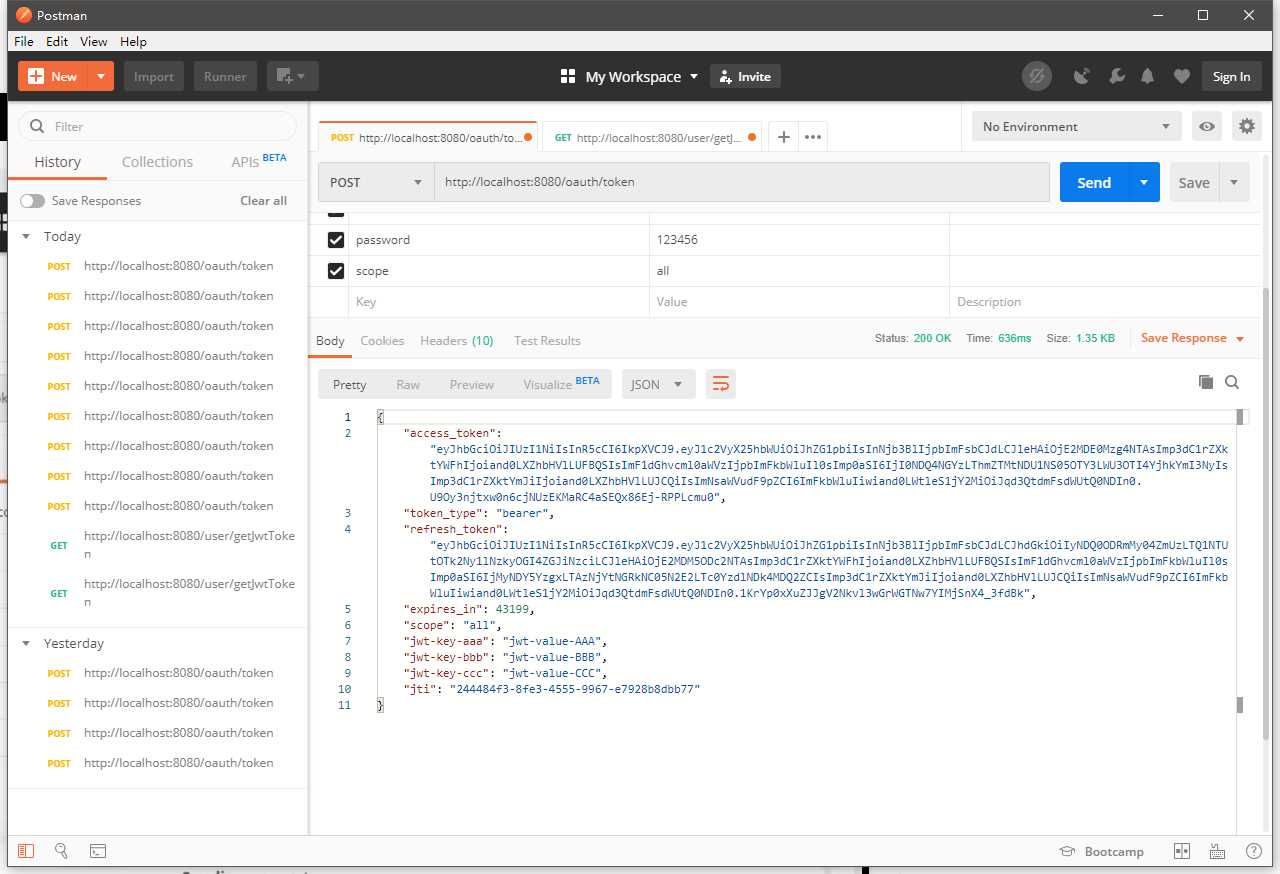Open the View menu
The height and width of the screenshot is (874, 1280).
point(93,41)
